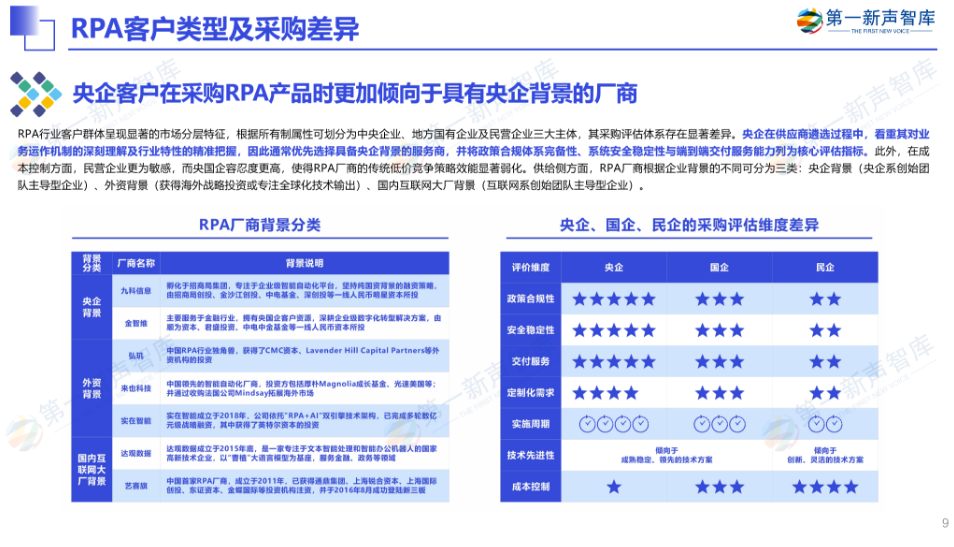This screenshot has width=954, height=547.
Task: Click the vendor name 九科信息
Action: [x=136, y=291]
